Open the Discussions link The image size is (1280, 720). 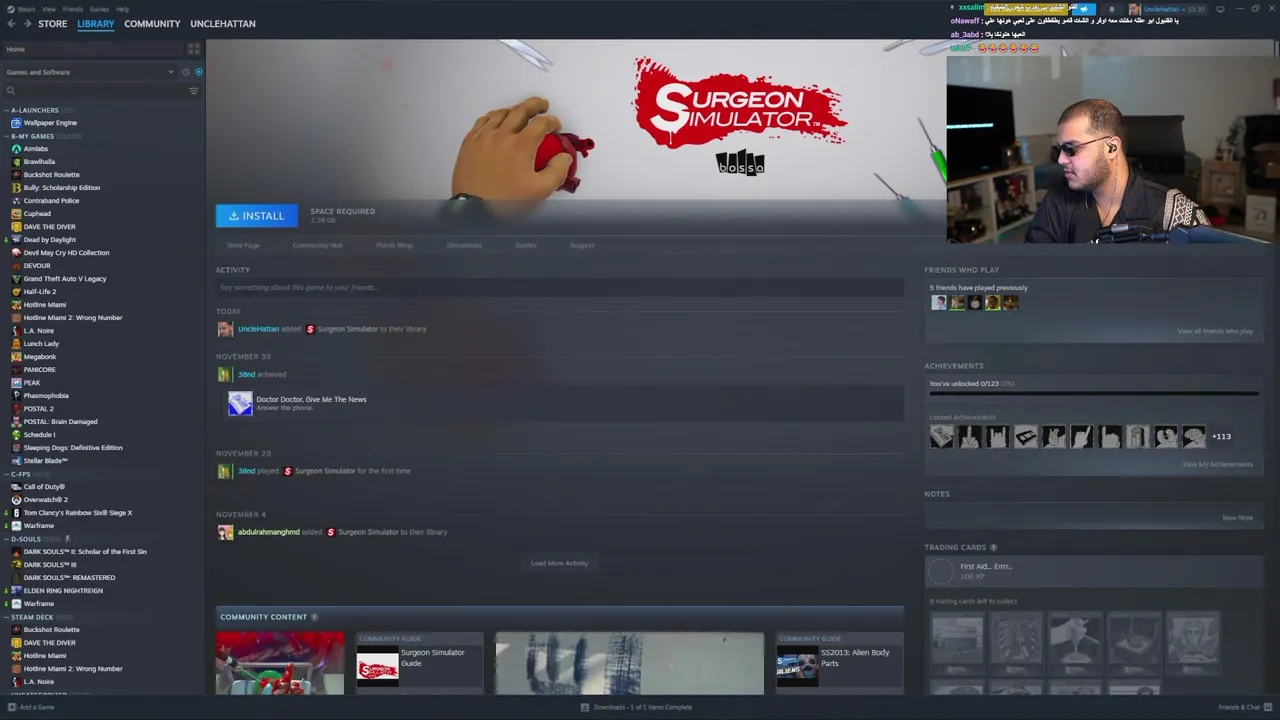tap(464, 245)
